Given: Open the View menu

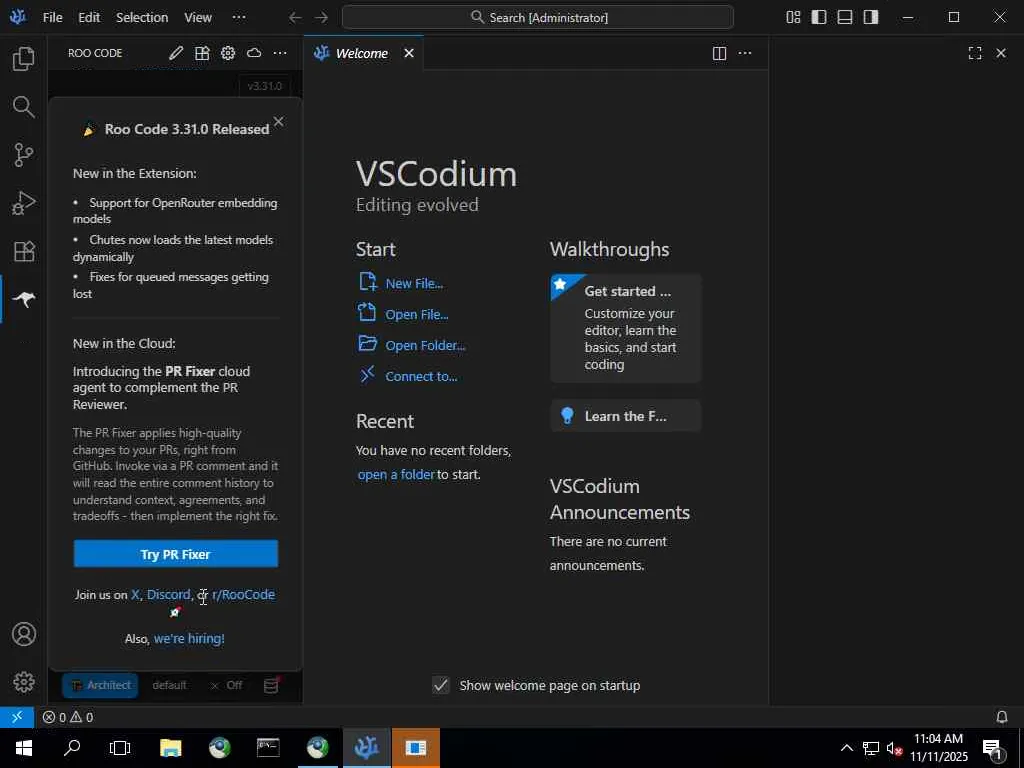Looking at the screenshot, I should coord(197,18).
